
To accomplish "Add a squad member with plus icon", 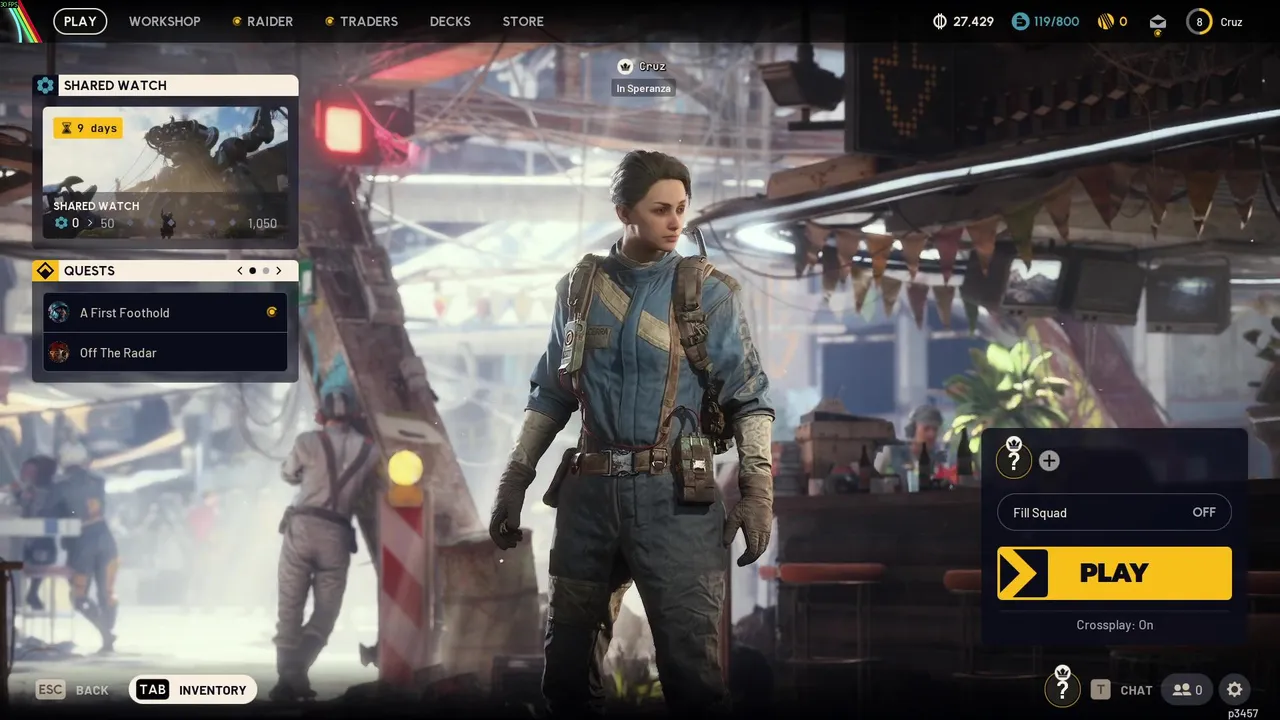I will pyautogui.click(x=1049, y=461).
